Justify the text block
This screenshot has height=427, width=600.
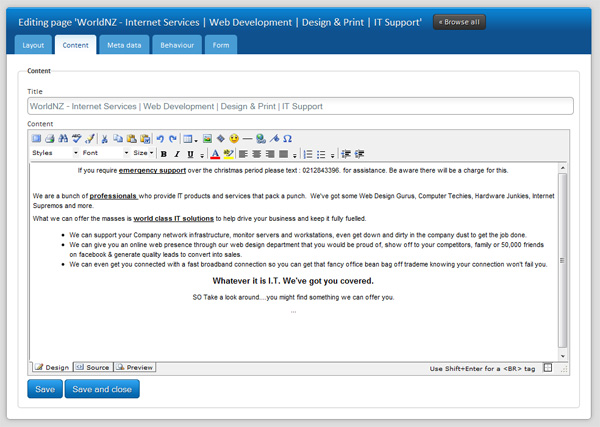(284, 154)
